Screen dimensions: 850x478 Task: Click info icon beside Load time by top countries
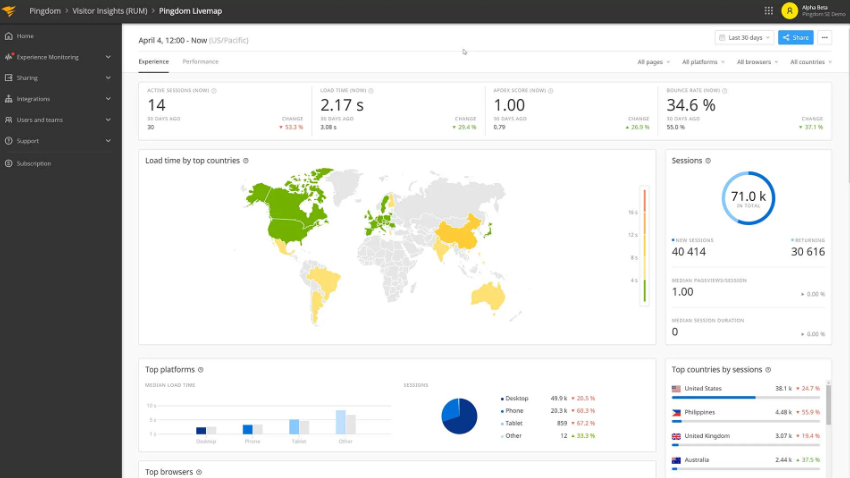(246, 160)
